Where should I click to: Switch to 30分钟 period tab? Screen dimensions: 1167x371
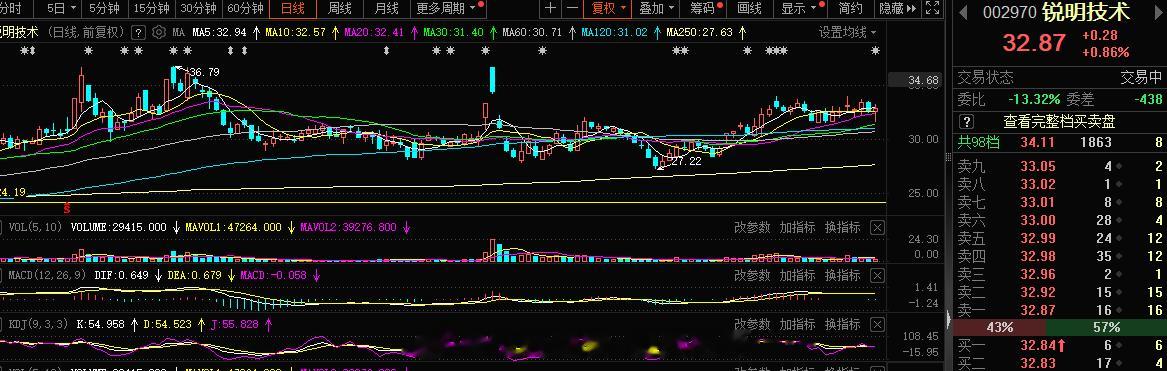coord(199,9)
